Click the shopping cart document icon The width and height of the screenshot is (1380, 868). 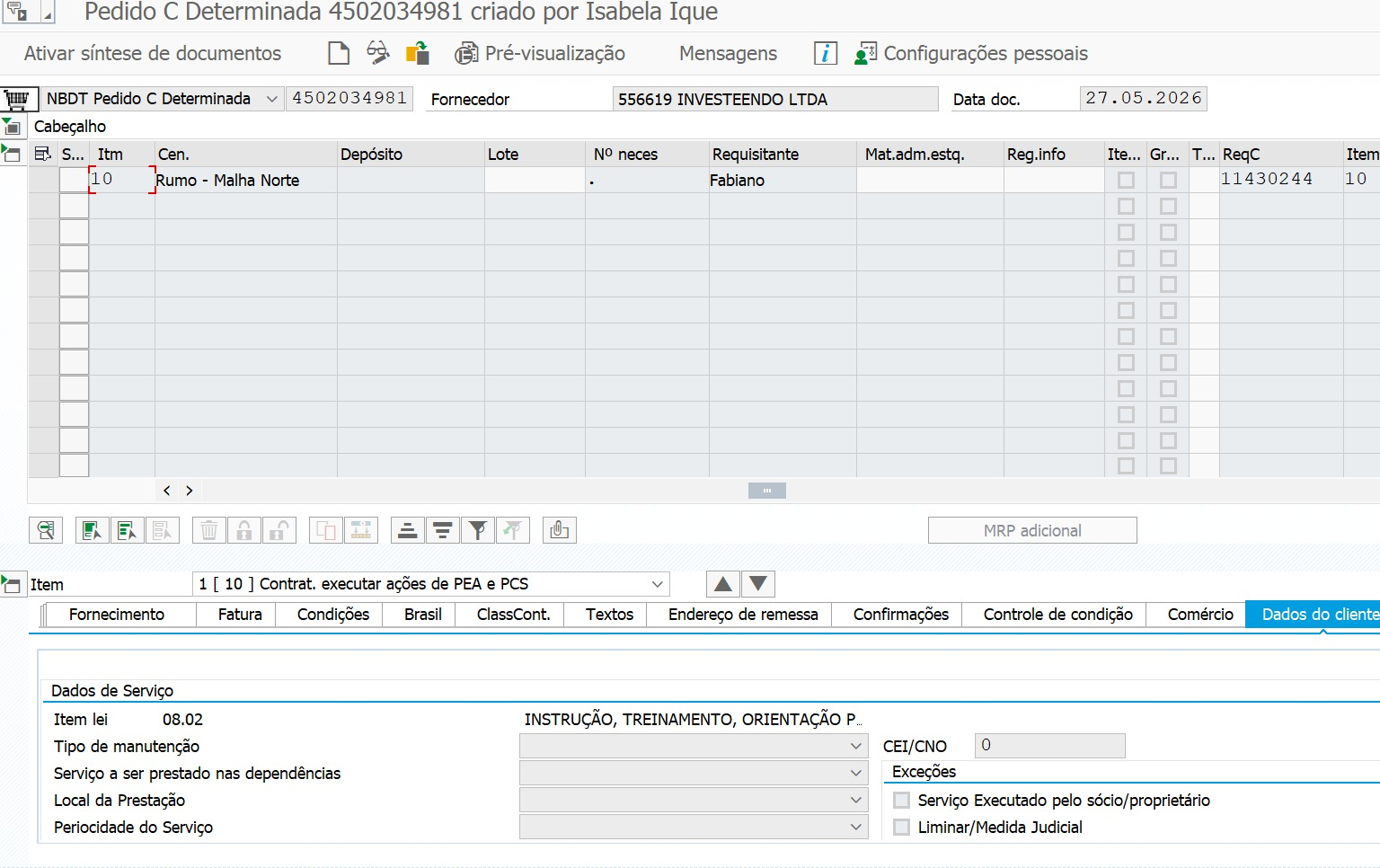pyautogui.click(x=16, y=99)
